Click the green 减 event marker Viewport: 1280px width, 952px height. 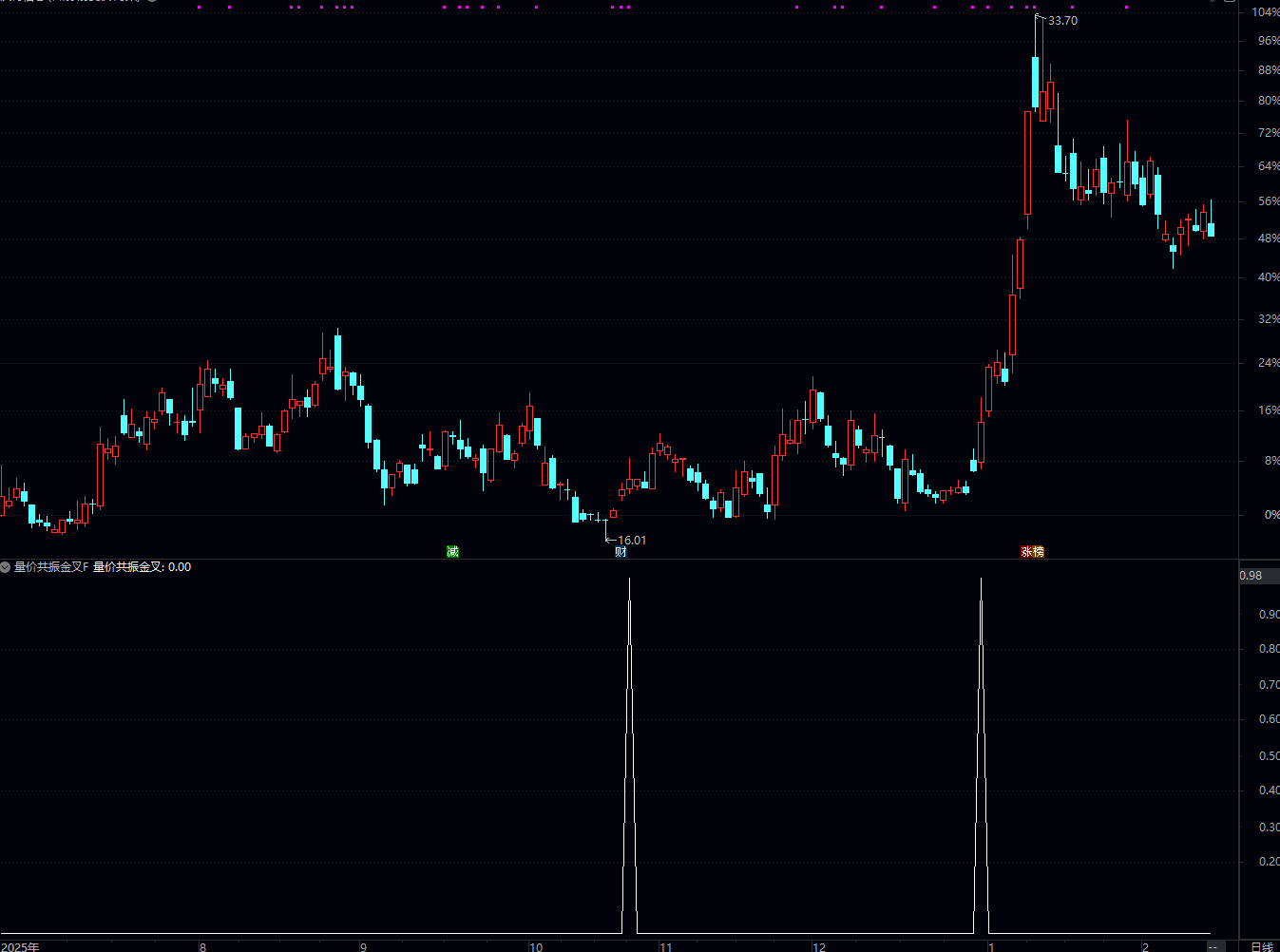(x=452, y=552)
